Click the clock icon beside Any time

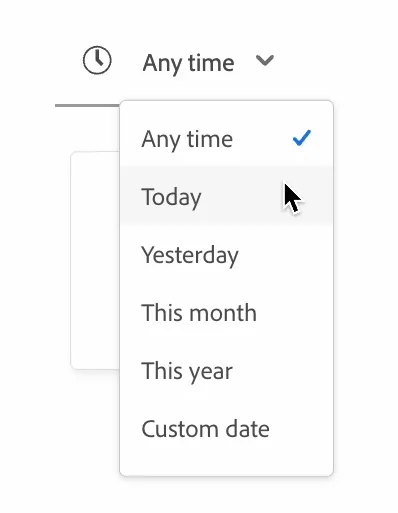point(97,60)
